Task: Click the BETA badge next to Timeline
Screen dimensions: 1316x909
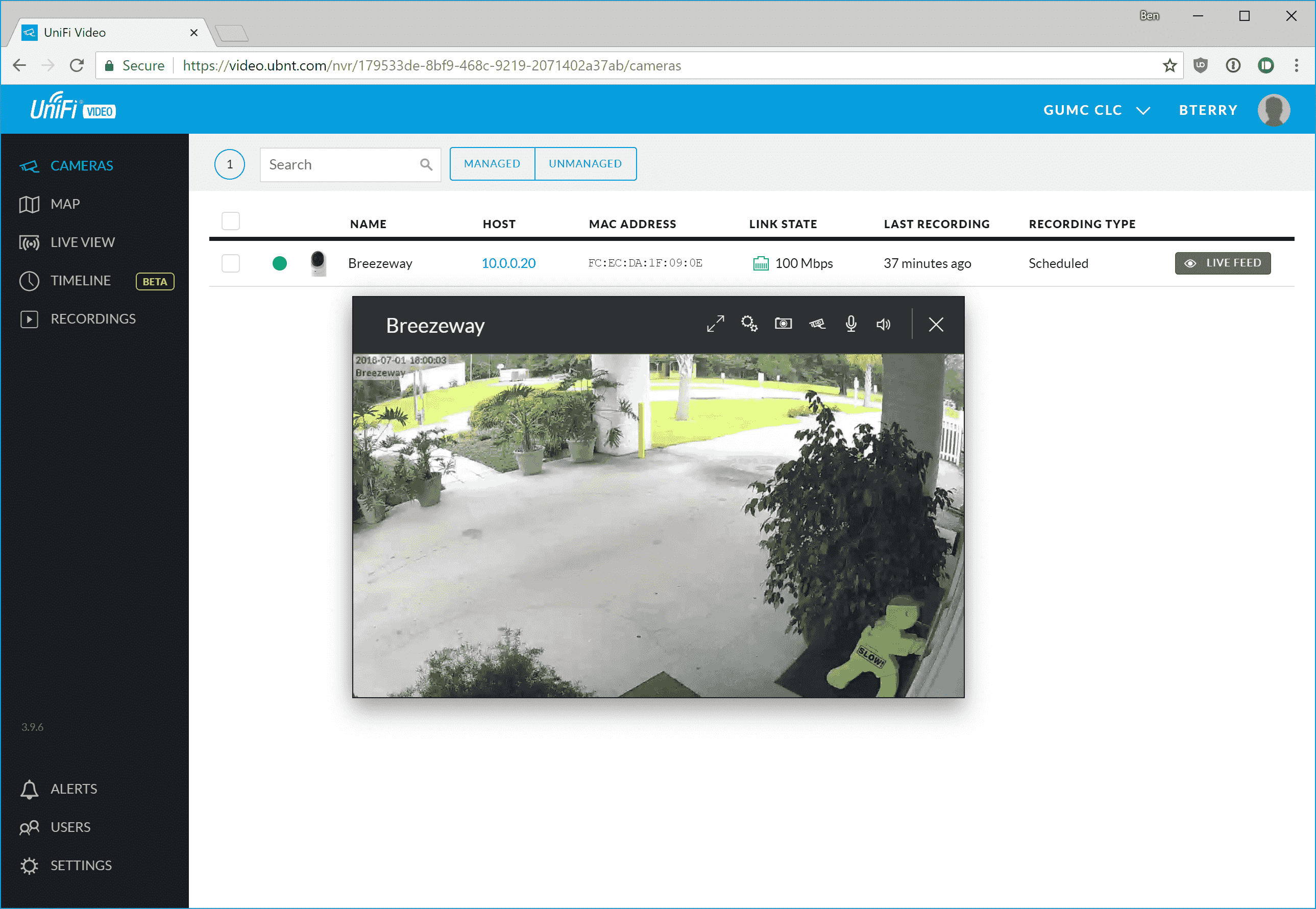Action: [155, 281]
